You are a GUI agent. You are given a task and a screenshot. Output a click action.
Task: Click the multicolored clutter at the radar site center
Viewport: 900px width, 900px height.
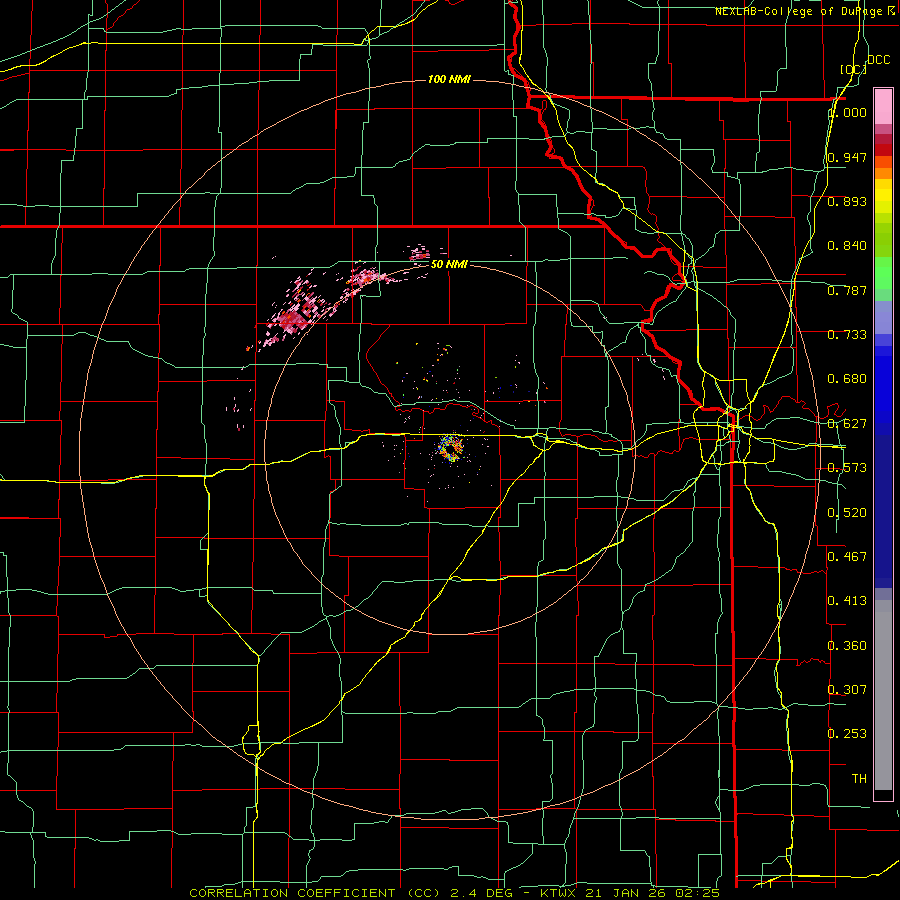click(450, 448)
